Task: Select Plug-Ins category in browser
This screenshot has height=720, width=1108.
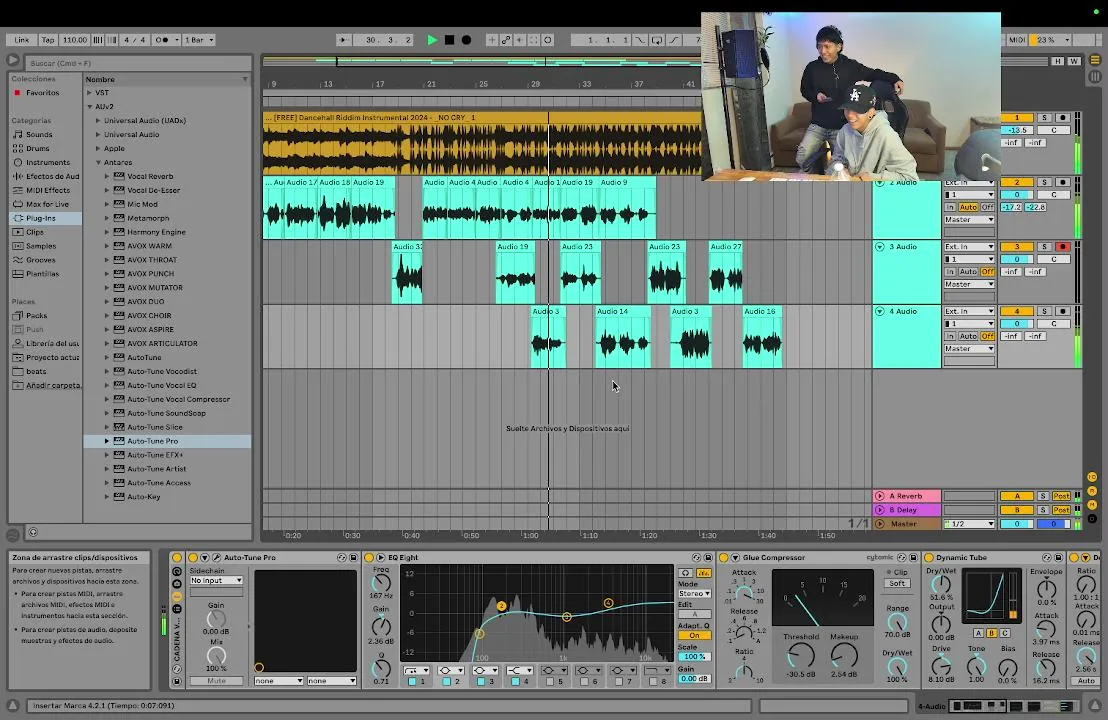Action: pyautogui.click(x=45, y=218)
